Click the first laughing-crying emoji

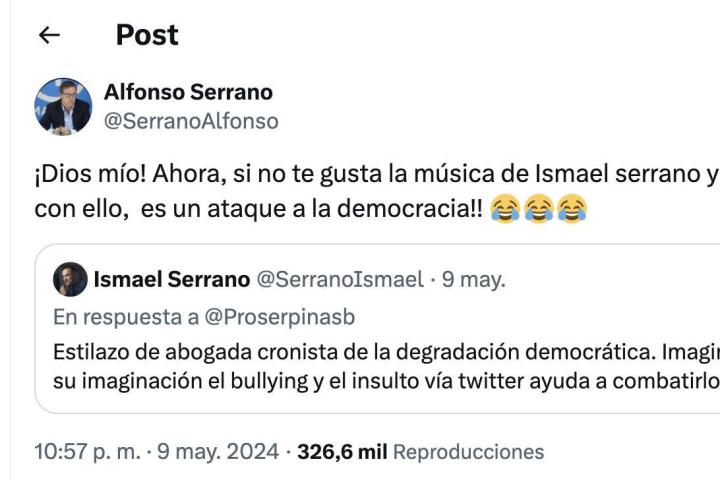pyautogui.click(x=508, y=209)
